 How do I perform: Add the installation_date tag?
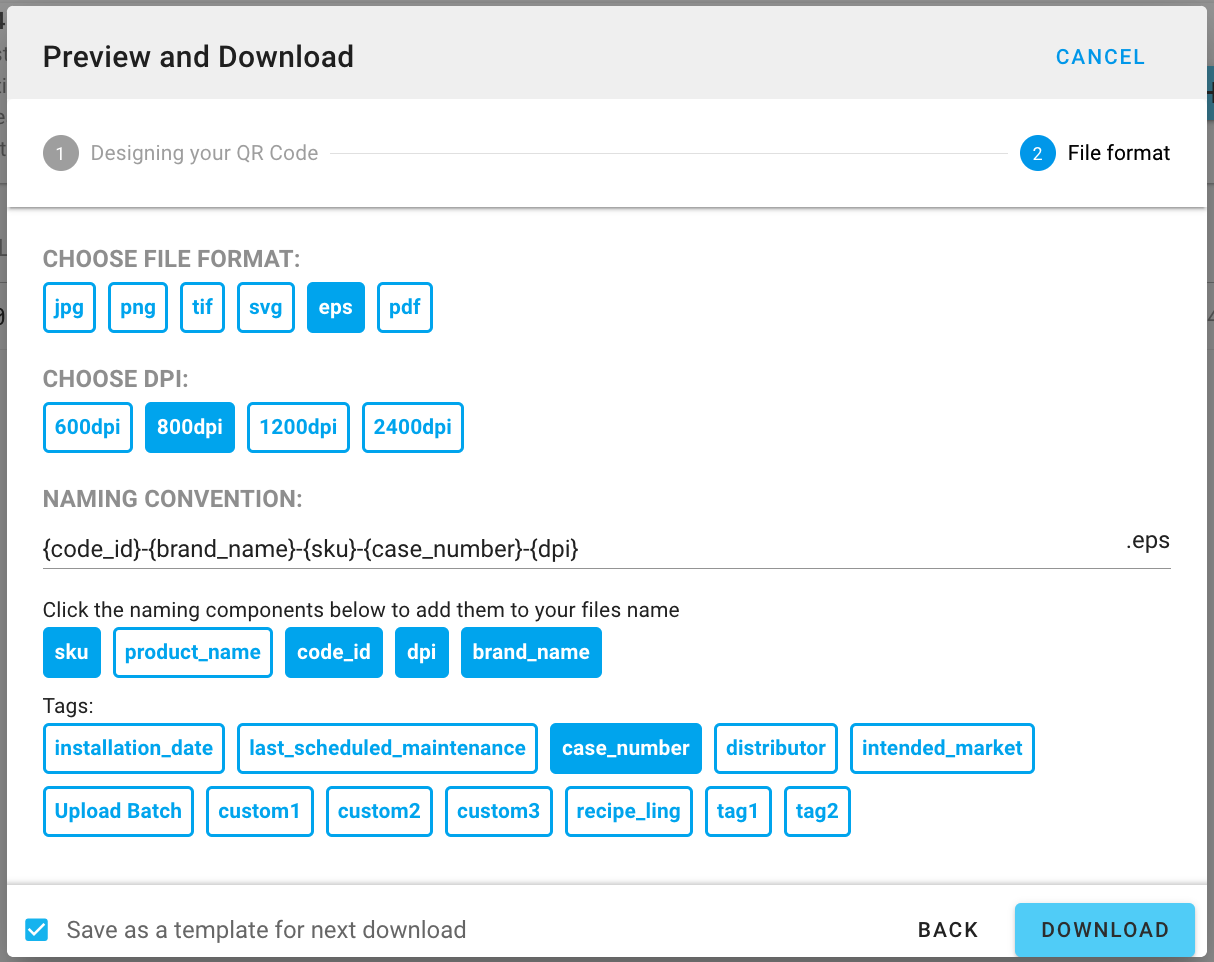pos(134,748)
